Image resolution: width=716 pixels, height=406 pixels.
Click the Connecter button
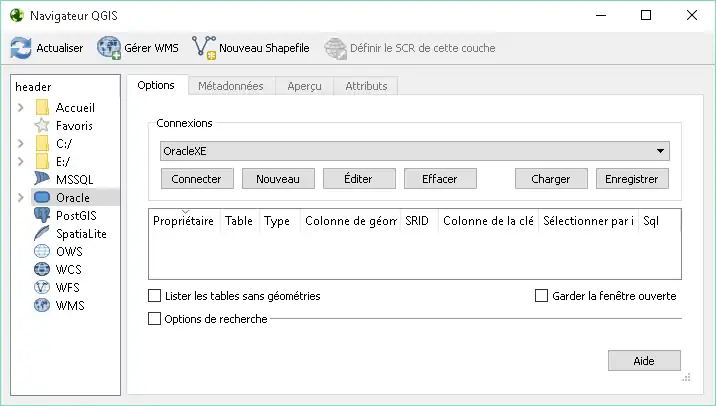(x=197, y=179)
